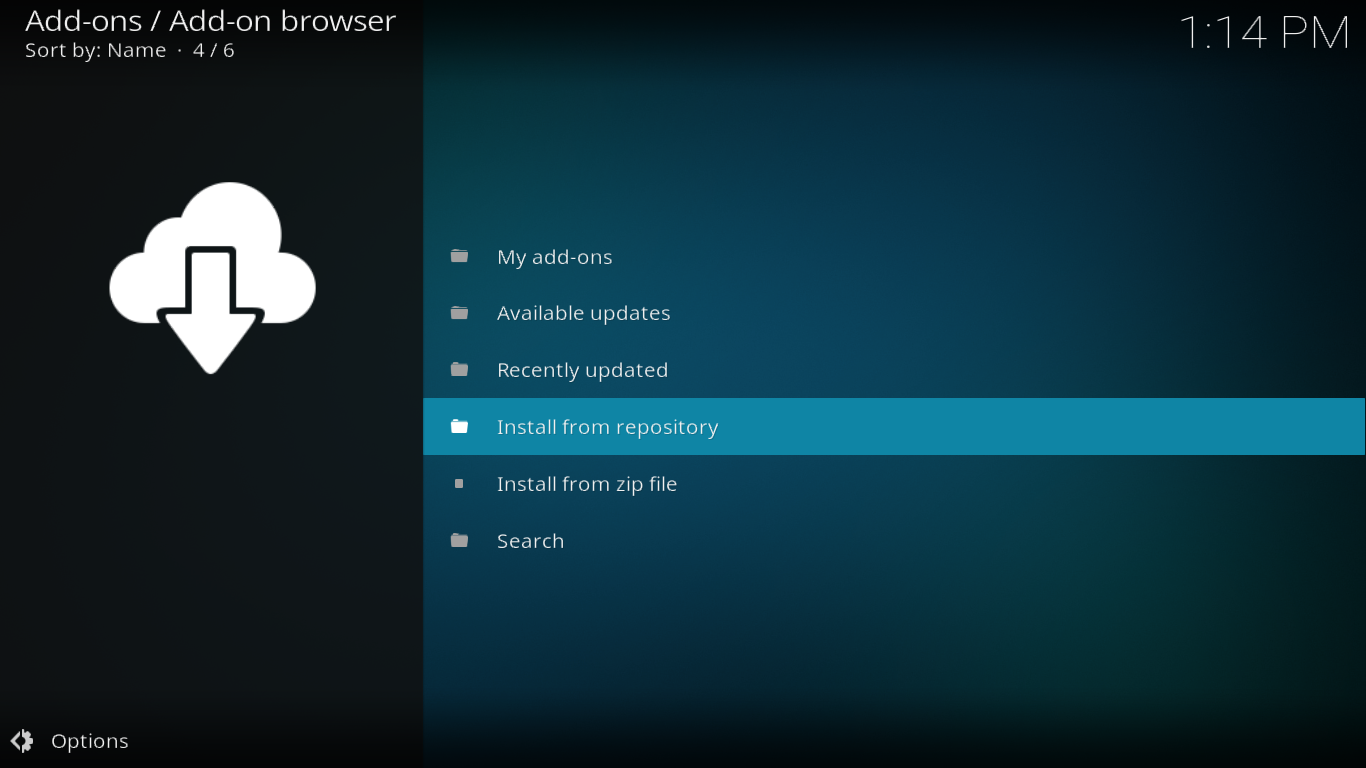
Task: Click the folder icon beside My add-ons
Action: [459, 256]
